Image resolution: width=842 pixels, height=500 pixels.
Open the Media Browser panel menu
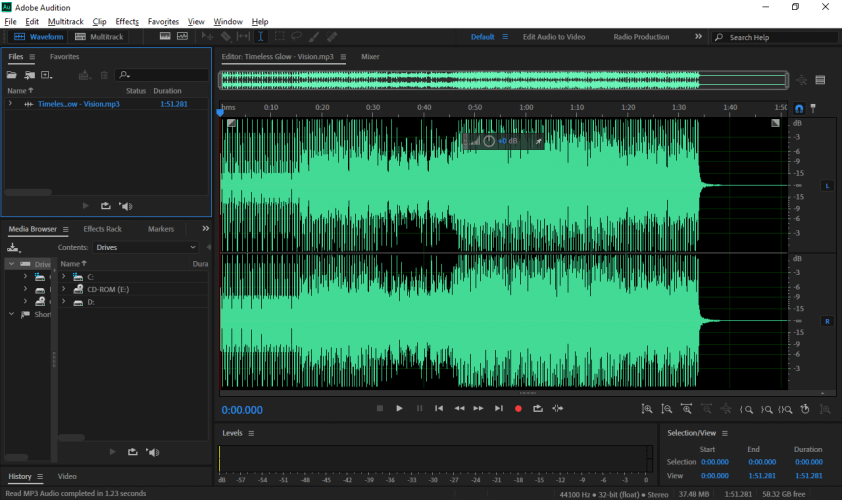pos(66,229)
